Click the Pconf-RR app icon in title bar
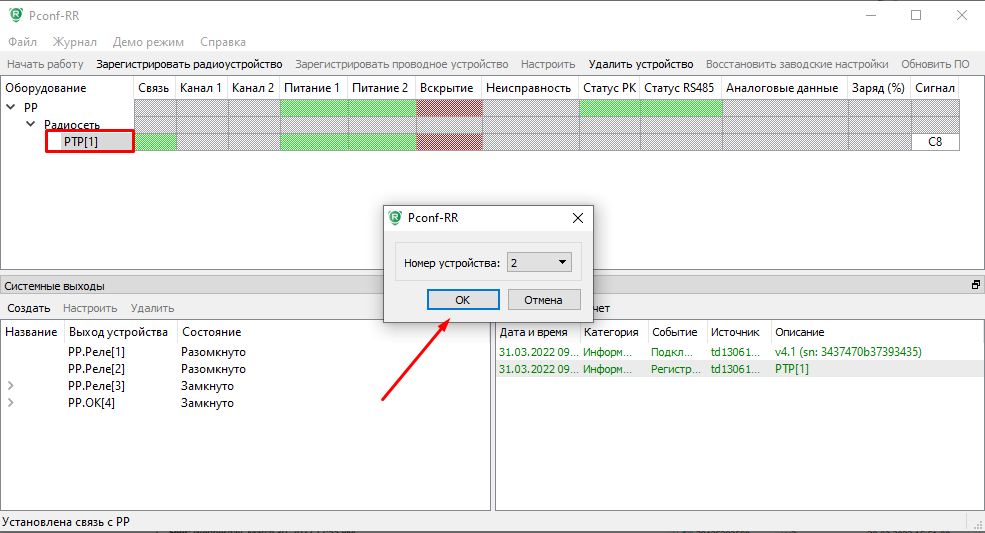This screenshot has width=985, height=533. [16, 16]
